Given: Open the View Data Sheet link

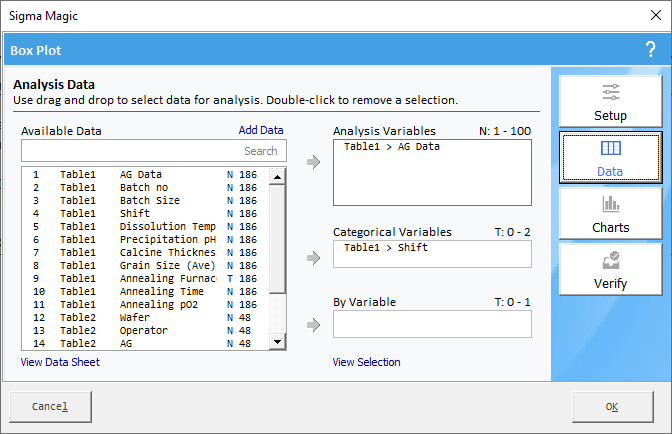Looking at the screenshot, I should pyautogui.click(x=60, y=362).
